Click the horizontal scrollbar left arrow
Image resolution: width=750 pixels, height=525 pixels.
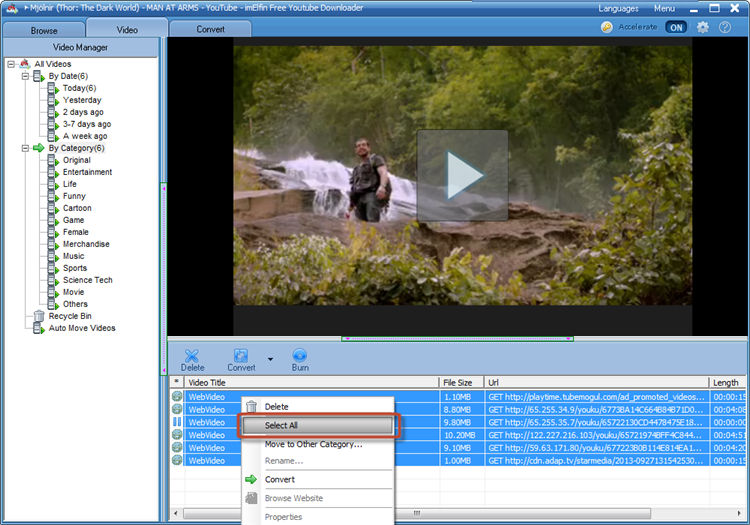tap(176, 513)
